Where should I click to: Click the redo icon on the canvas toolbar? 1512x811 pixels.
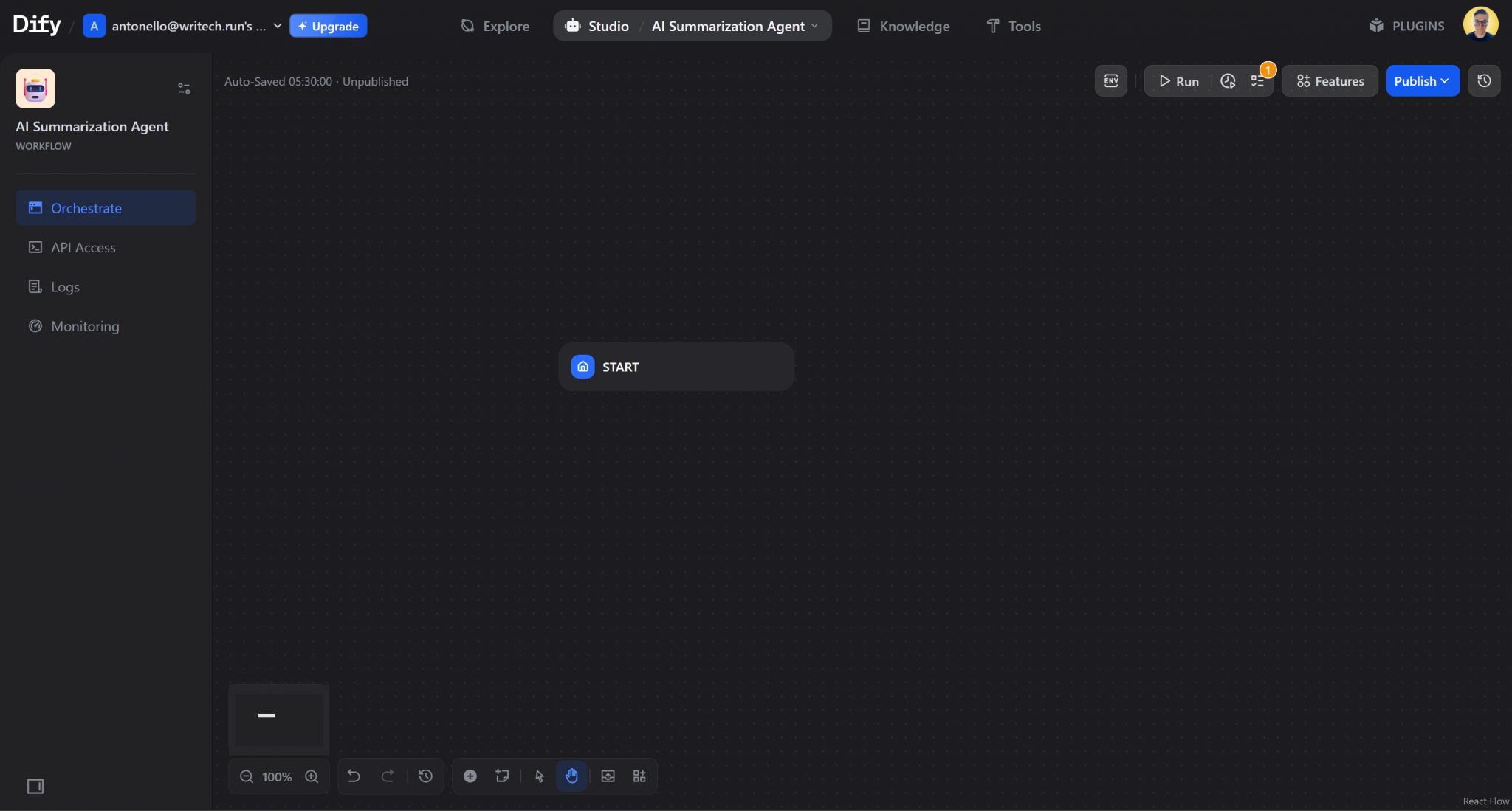389,776
